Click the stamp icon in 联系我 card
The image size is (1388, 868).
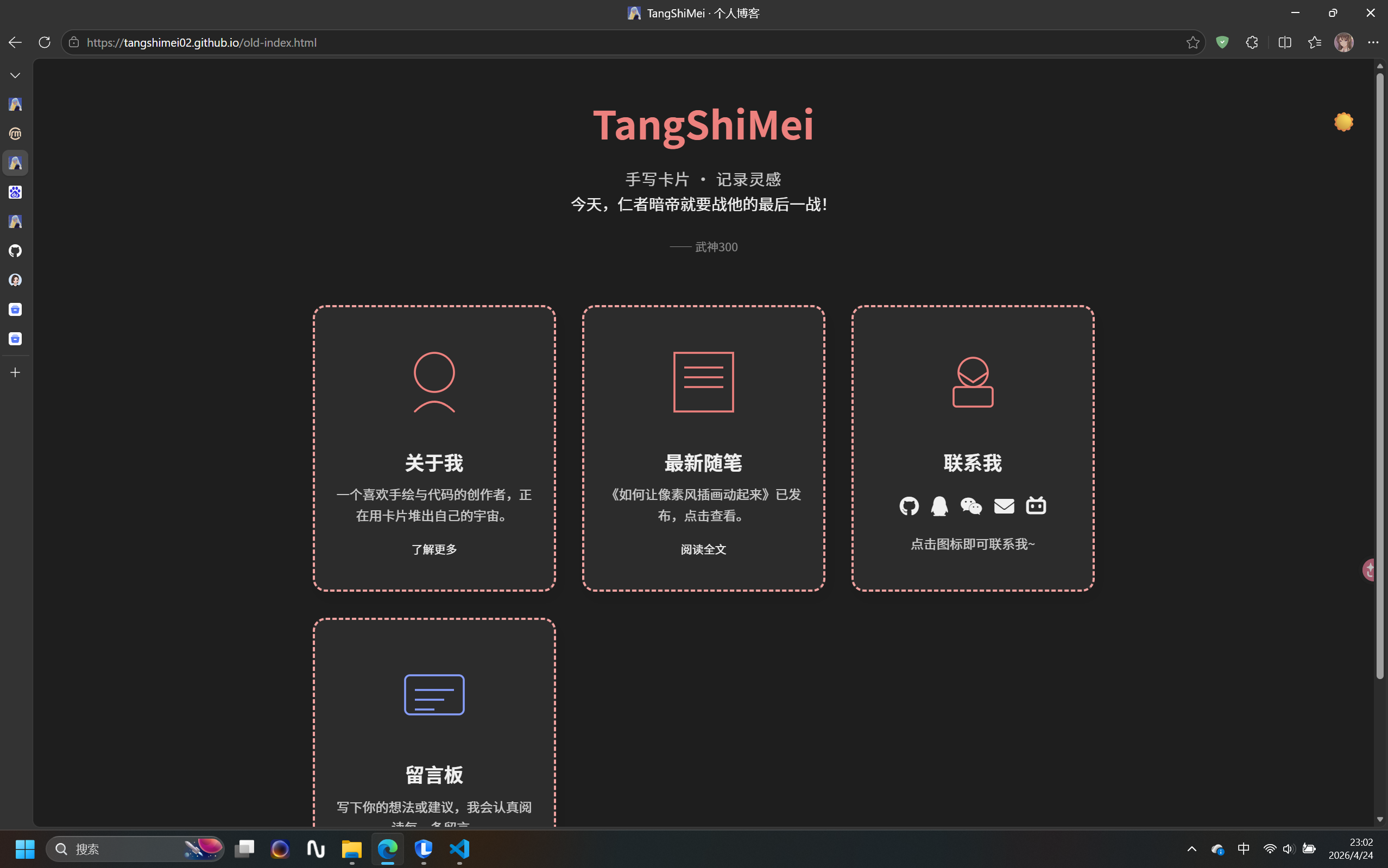tap(973, 382)
